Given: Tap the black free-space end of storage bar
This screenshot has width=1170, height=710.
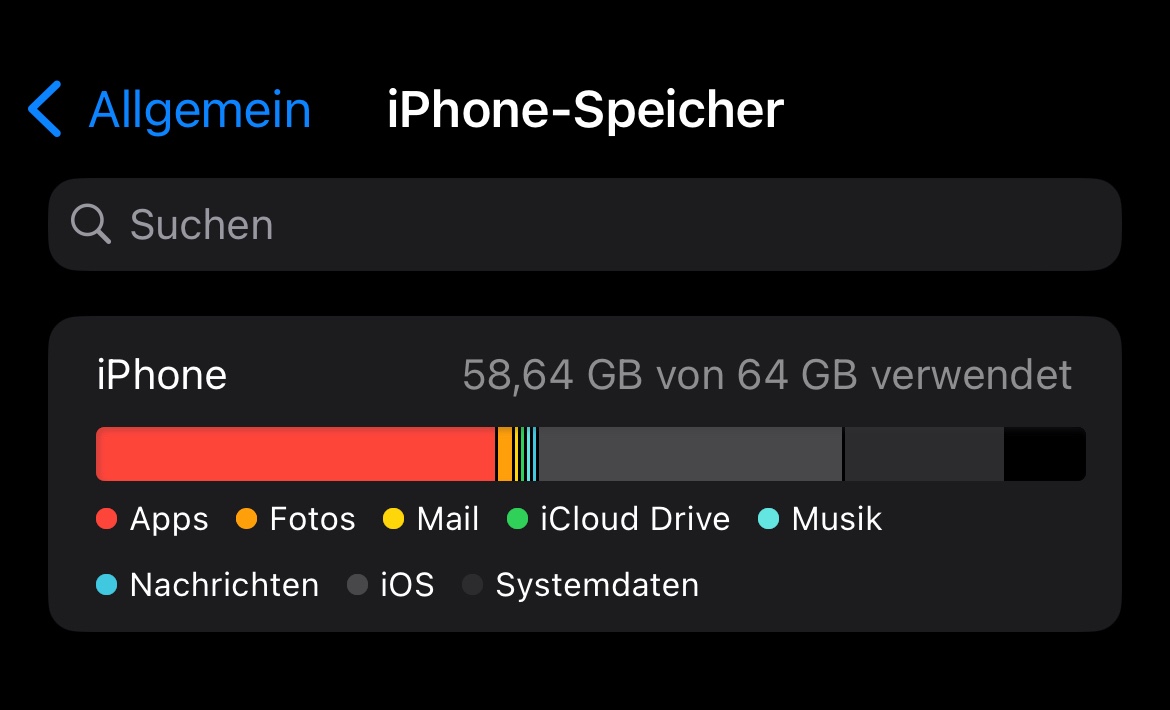Looking at the screenshot, I should 1044,454.
